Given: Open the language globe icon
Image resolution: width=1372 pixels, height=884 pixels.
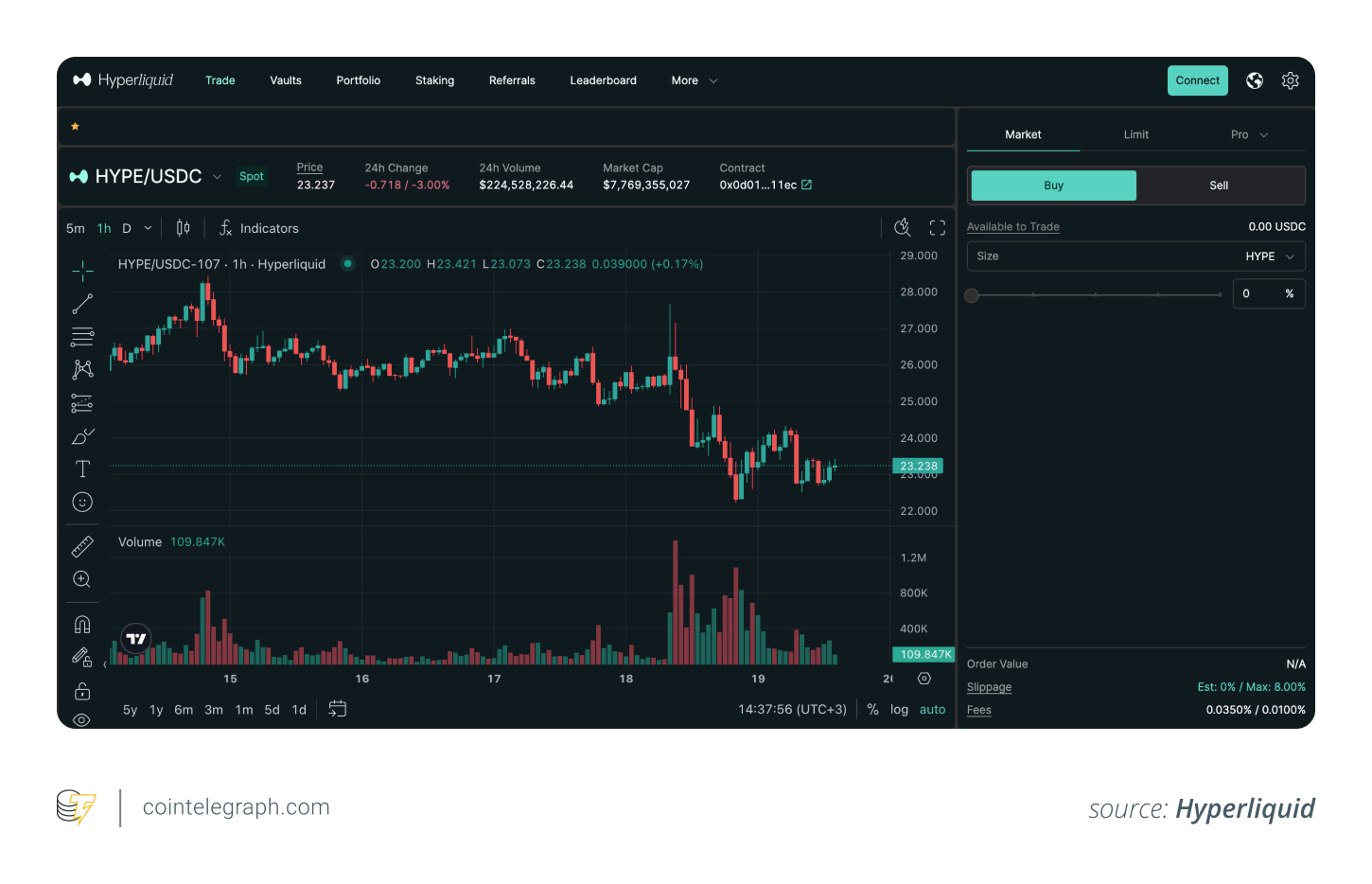Looking at the screenshot, I should [1255, 80].
